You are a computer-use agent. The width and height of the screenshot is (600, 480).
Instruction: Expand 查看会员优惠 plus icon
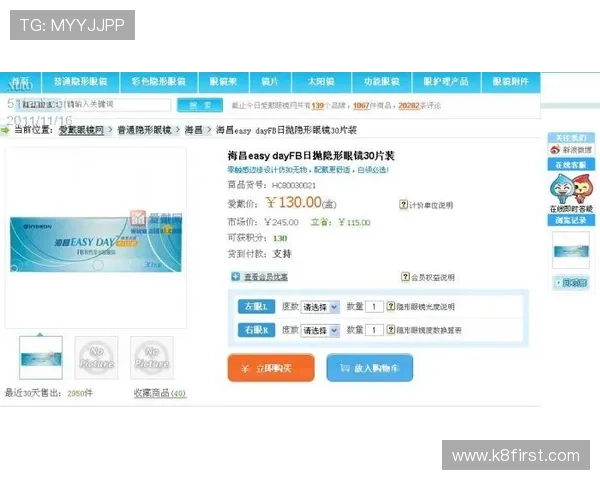pos(236,276)
